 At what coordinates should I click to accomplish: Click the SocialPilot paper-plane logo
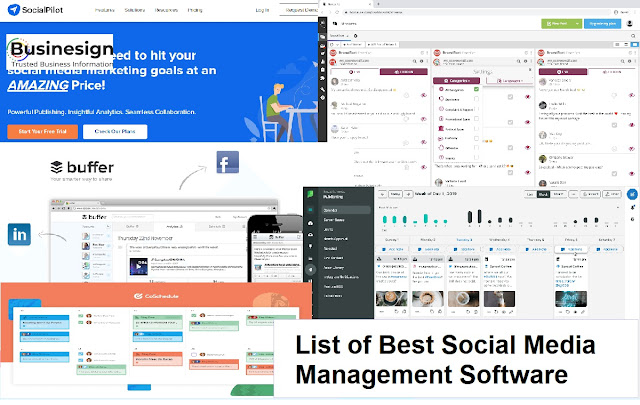point(14,9)
